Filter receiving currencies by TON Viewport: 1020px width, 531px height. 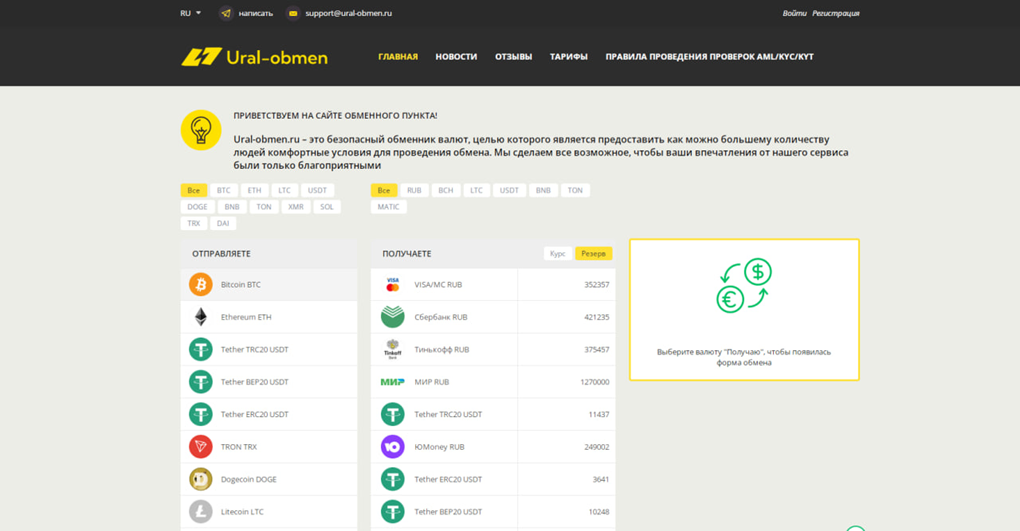pyautogui.click(x=575, y=190)
